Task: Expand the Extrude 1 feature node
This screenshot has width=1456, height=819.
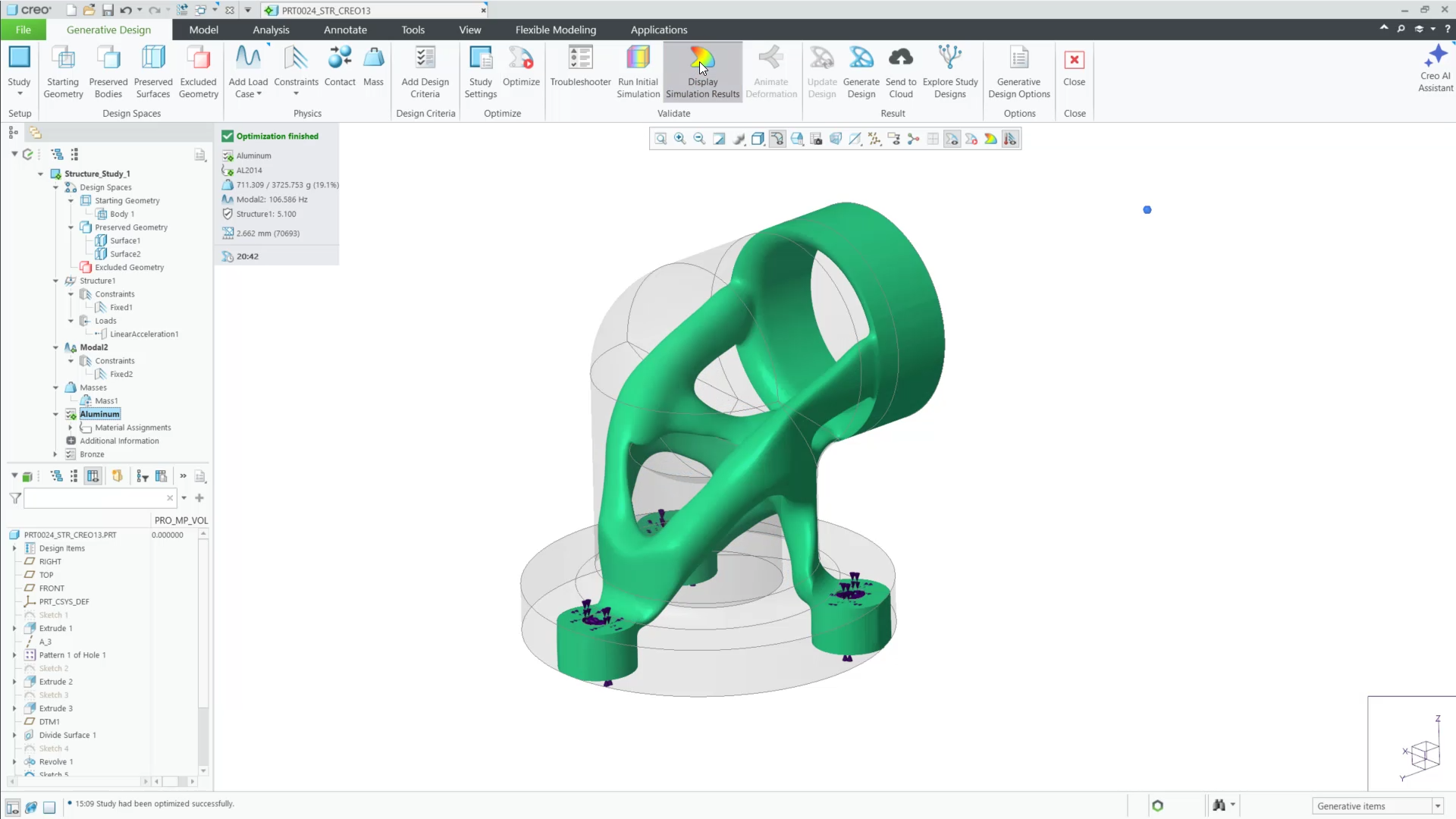Action: pos(14,628)
